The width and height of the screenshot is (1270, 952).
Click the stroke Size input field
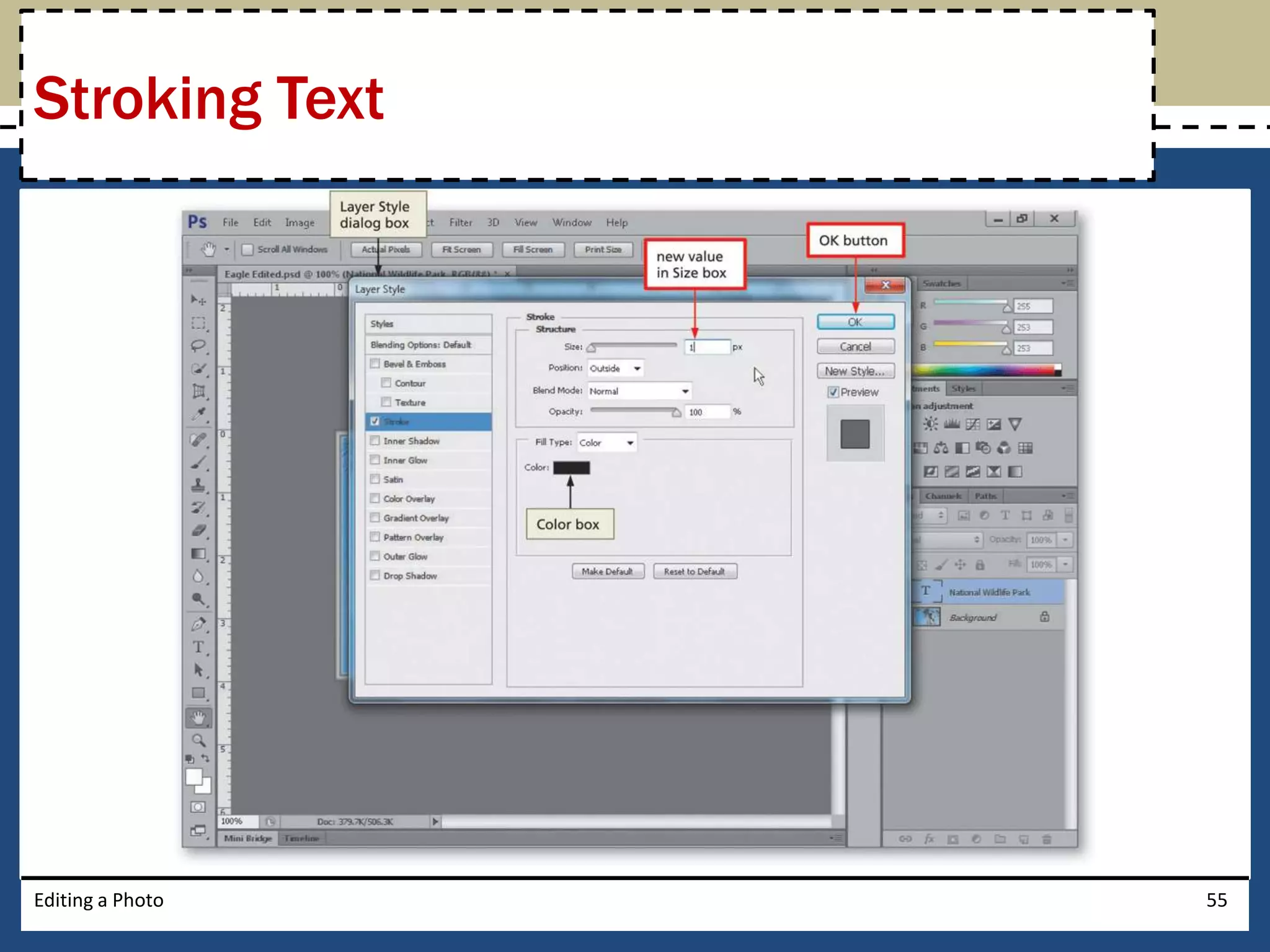point(707,347)
